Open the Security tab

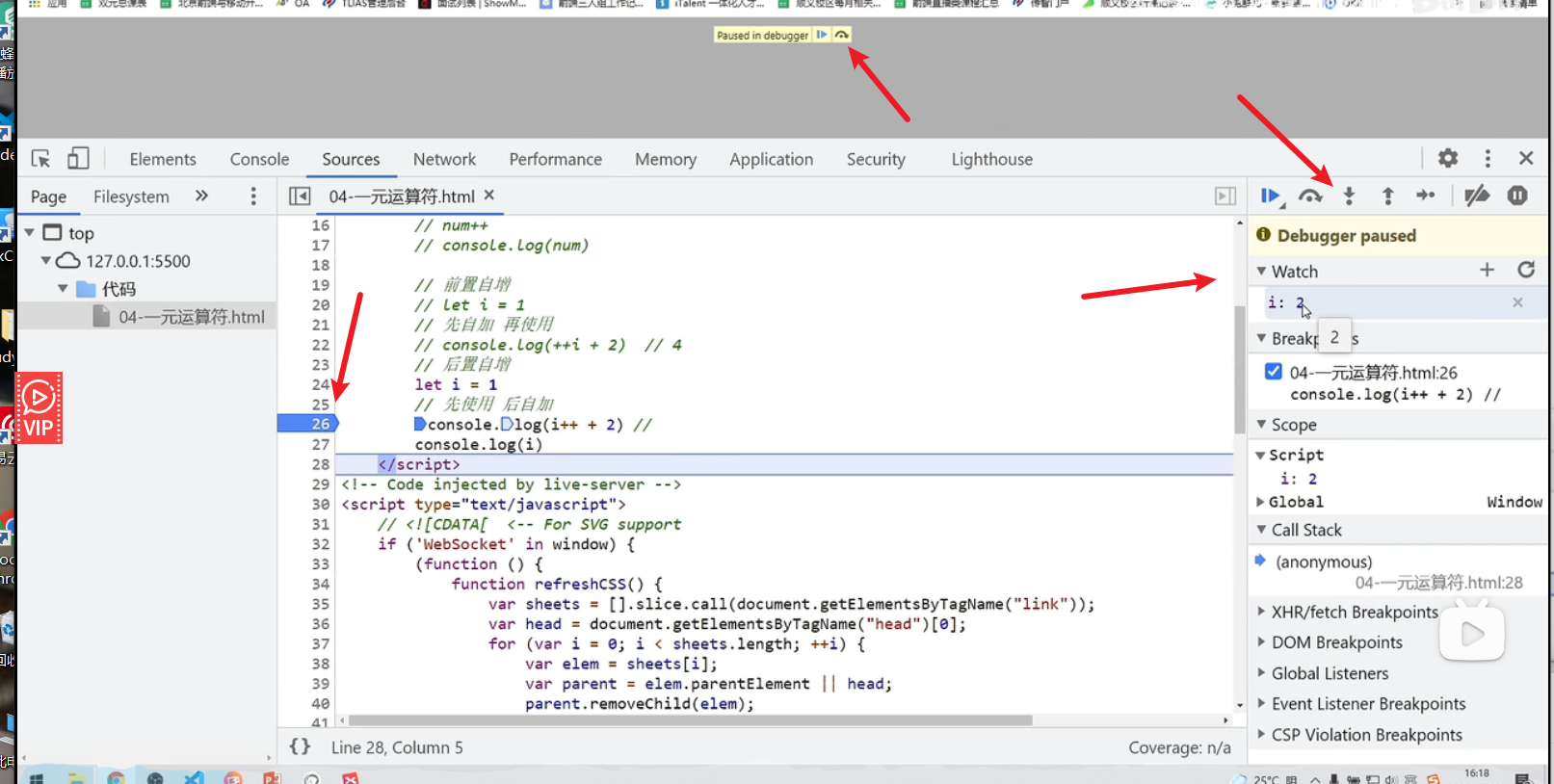(876, 159)
